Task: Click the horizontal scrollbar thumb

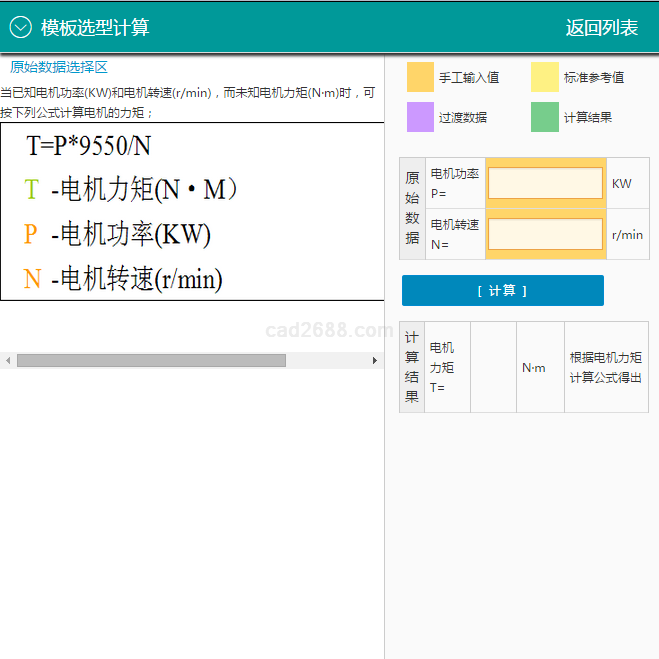Action: 150,360
